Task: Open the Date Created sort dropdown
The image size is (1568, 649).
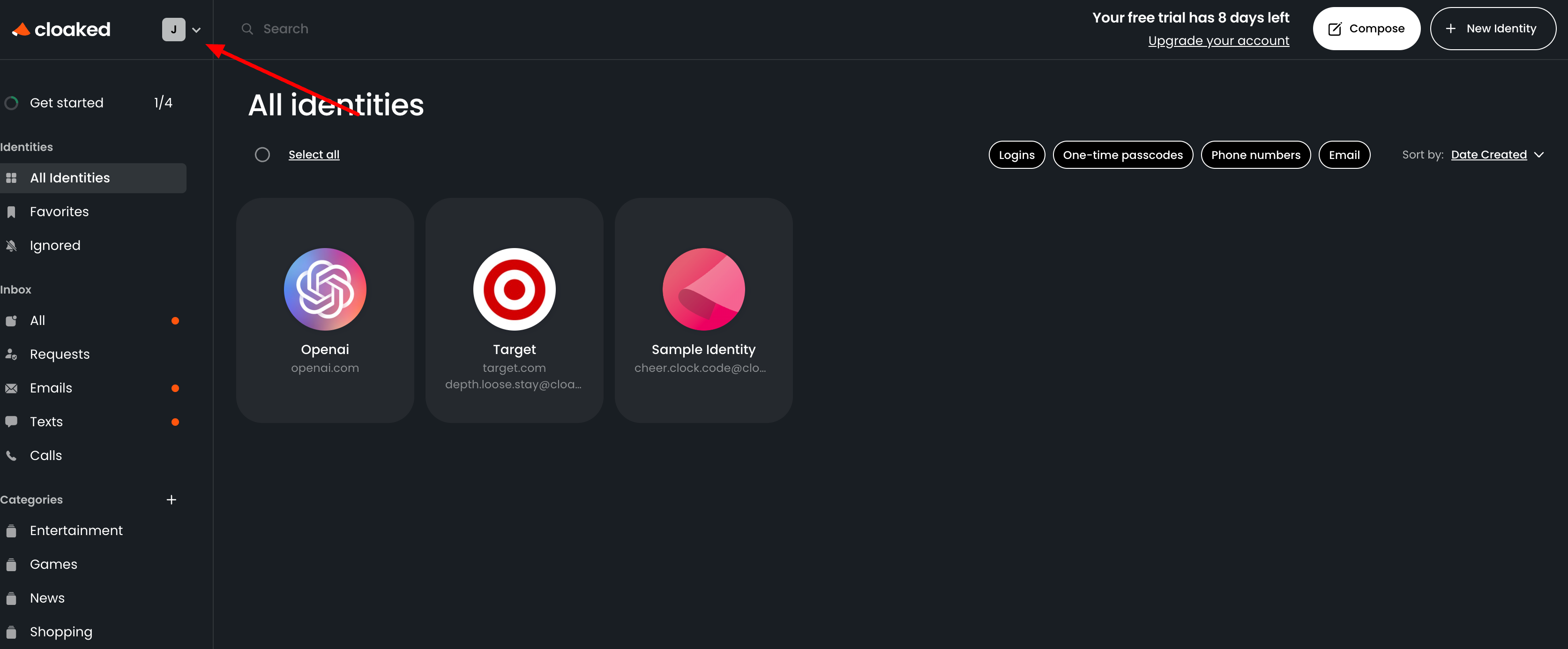Action: 1489,155
